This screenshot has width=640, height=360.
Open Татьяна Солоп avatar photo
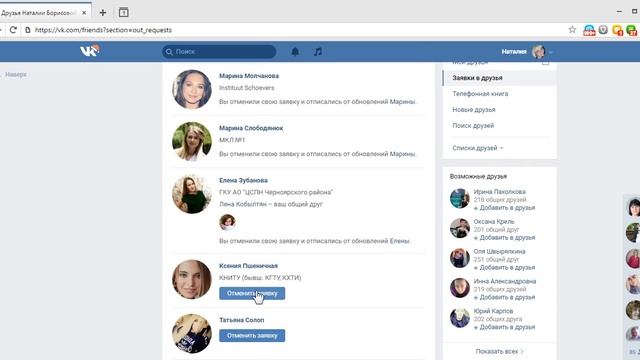(x=192, y=333)
